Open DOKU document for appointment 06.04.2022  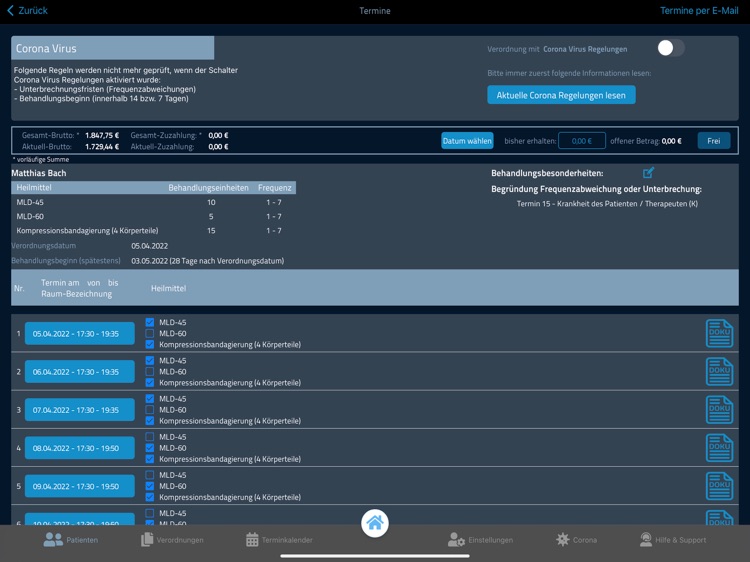click(719, 372)
